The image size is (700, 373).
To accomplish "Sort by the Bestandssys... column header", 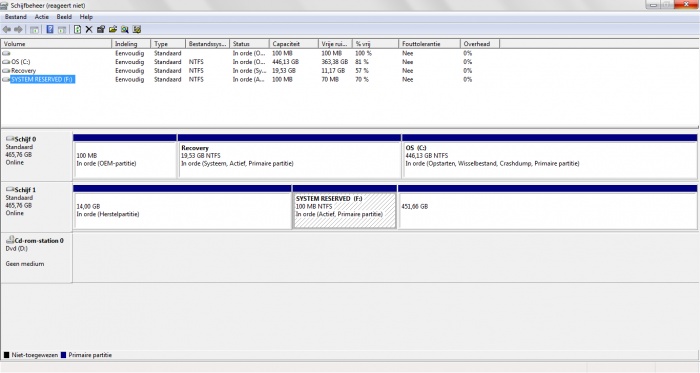I will 208,44.
